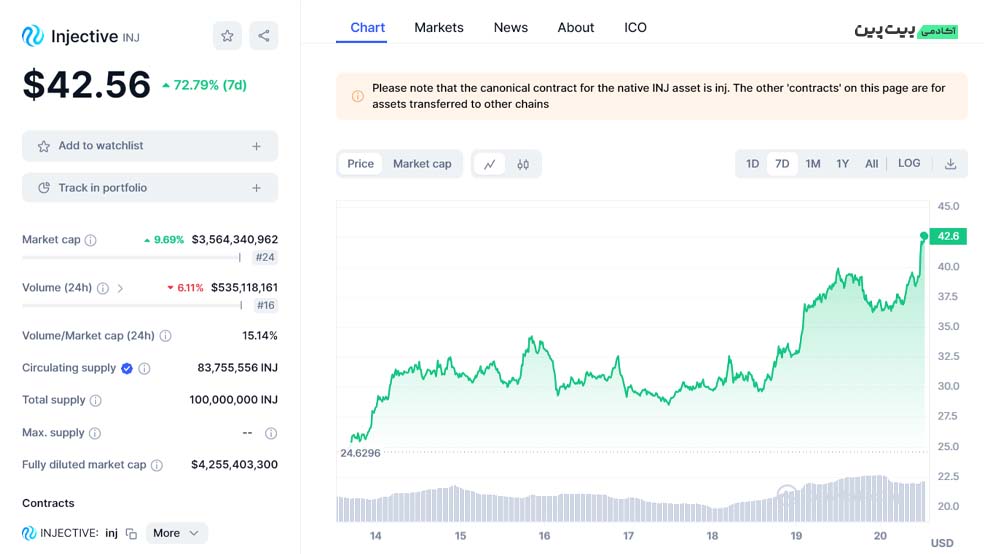Expand Add to watchlist with plus
This screenshot has height=554, width=984.
coord(256,146)
